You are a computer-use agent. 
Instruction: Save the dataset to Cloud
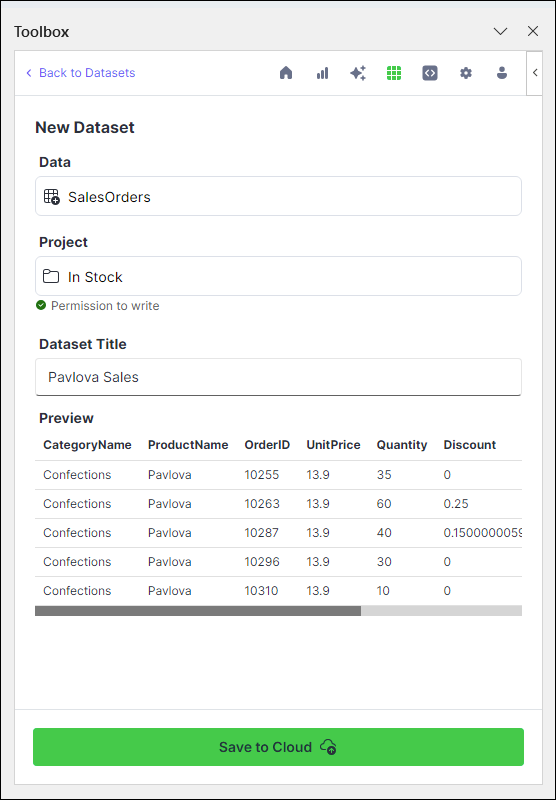pos(278,747)
